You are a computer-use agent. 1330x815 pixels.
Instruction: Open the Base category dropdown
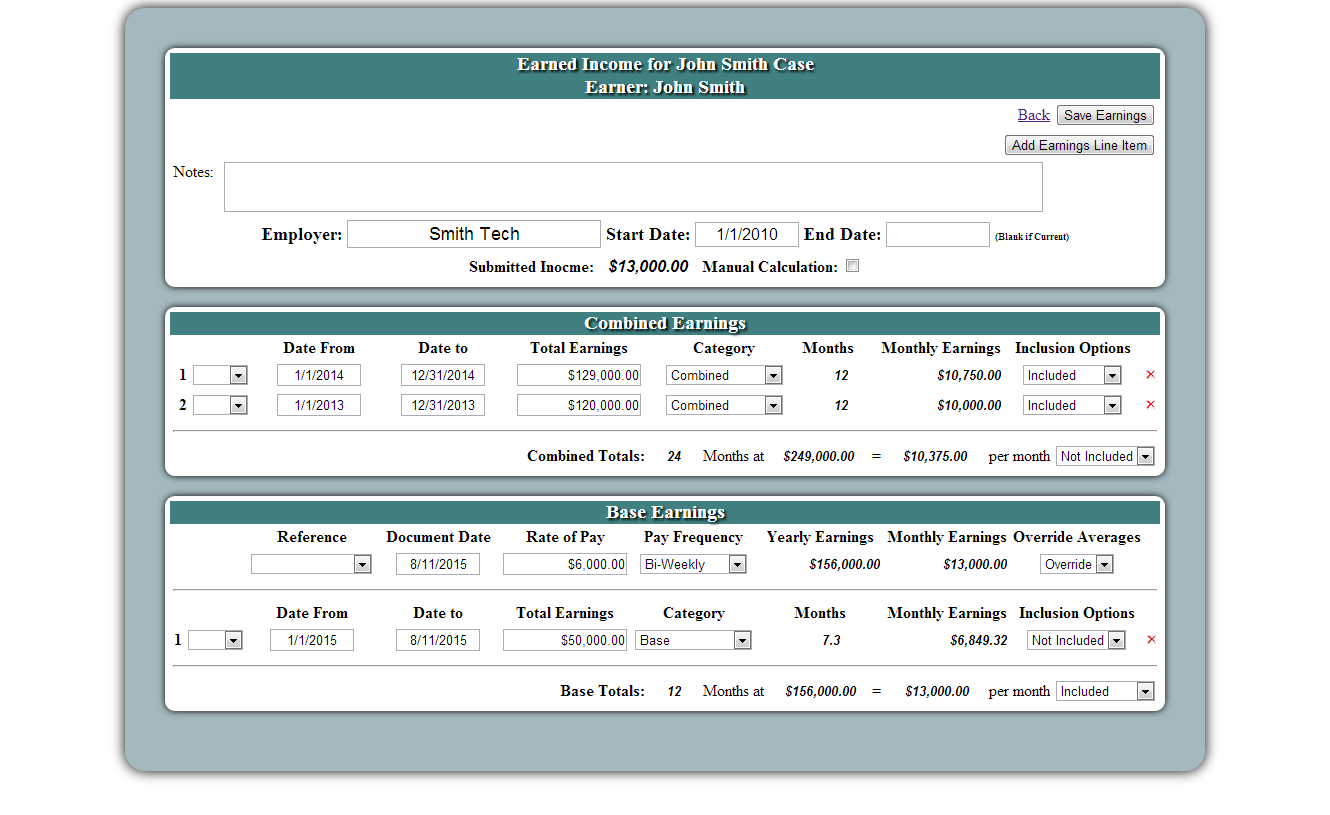693,639
